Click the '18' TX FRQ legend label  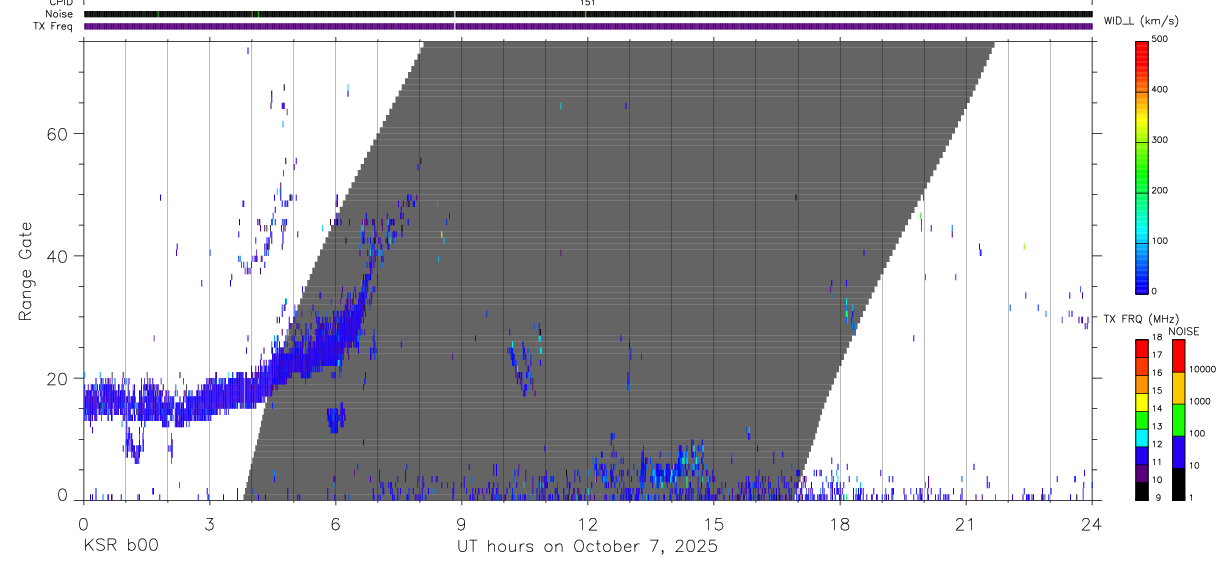coord(1157,338)
